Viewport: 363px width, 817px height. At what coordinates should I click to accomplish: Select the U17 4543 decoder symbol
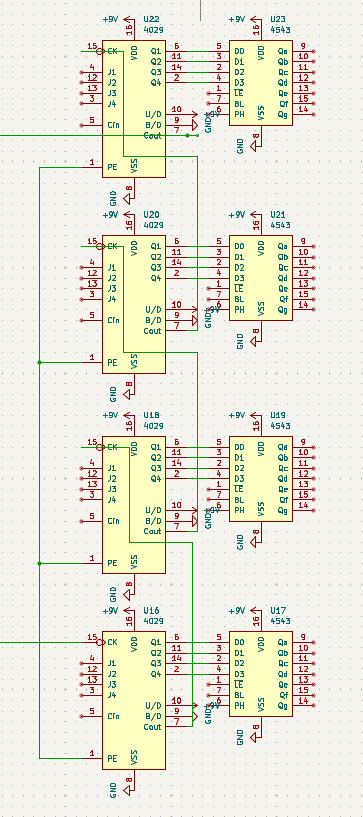point(261,674)
